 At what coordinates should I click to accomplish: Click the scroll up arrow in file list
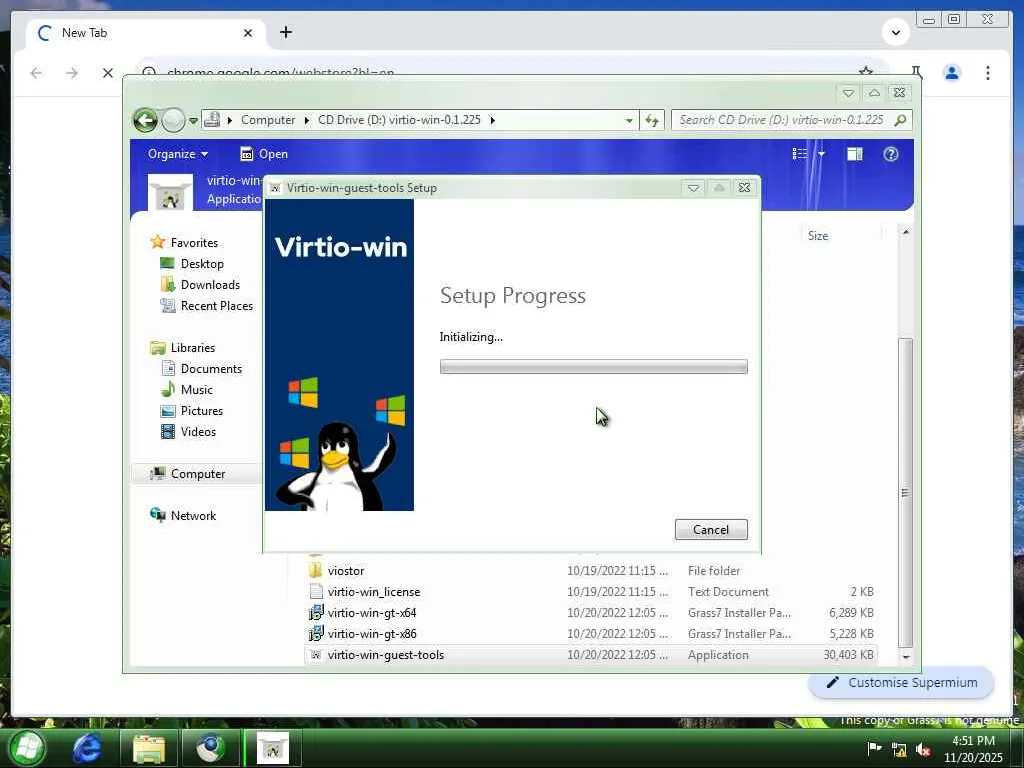pos(905,232)
